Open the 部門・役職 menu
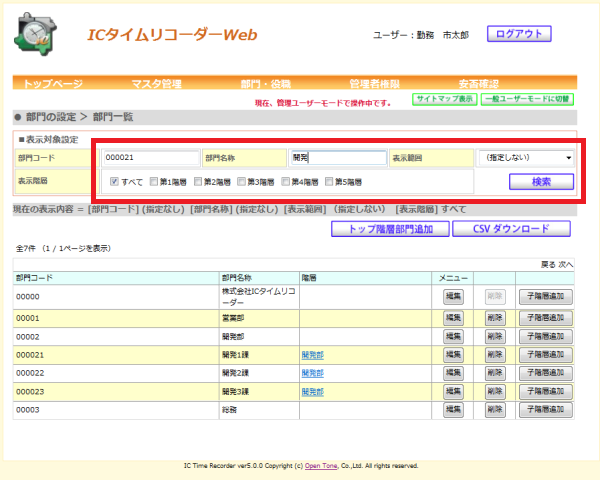The height and width of the screenshot is (480, 600). pyautogui.click(x=266, y=83)
